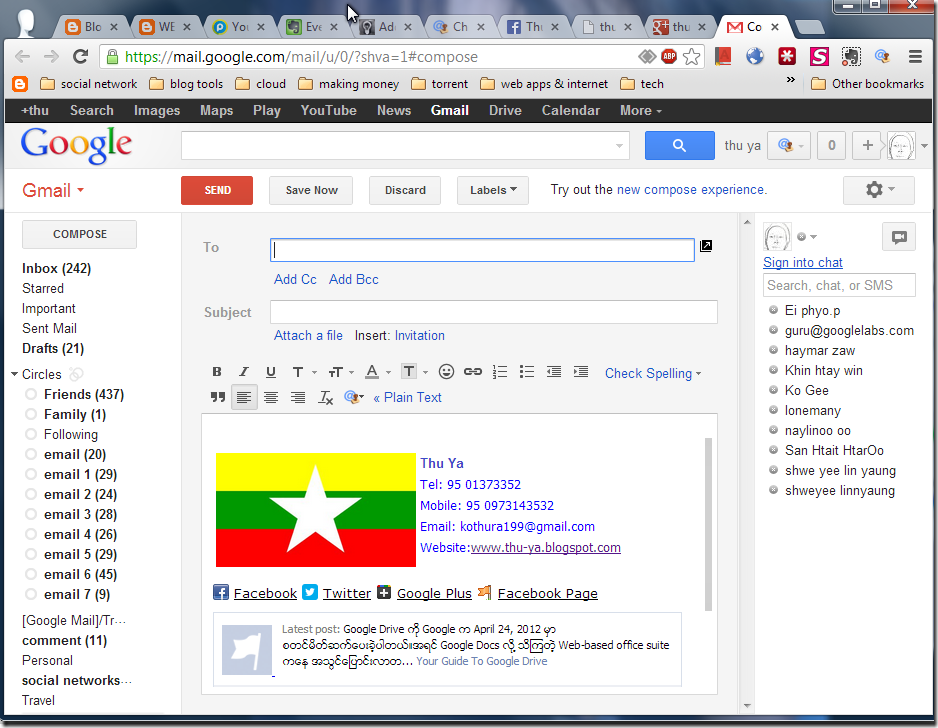Click Sign into chat link
Screen dimensions: 938x728
[802, 263]
